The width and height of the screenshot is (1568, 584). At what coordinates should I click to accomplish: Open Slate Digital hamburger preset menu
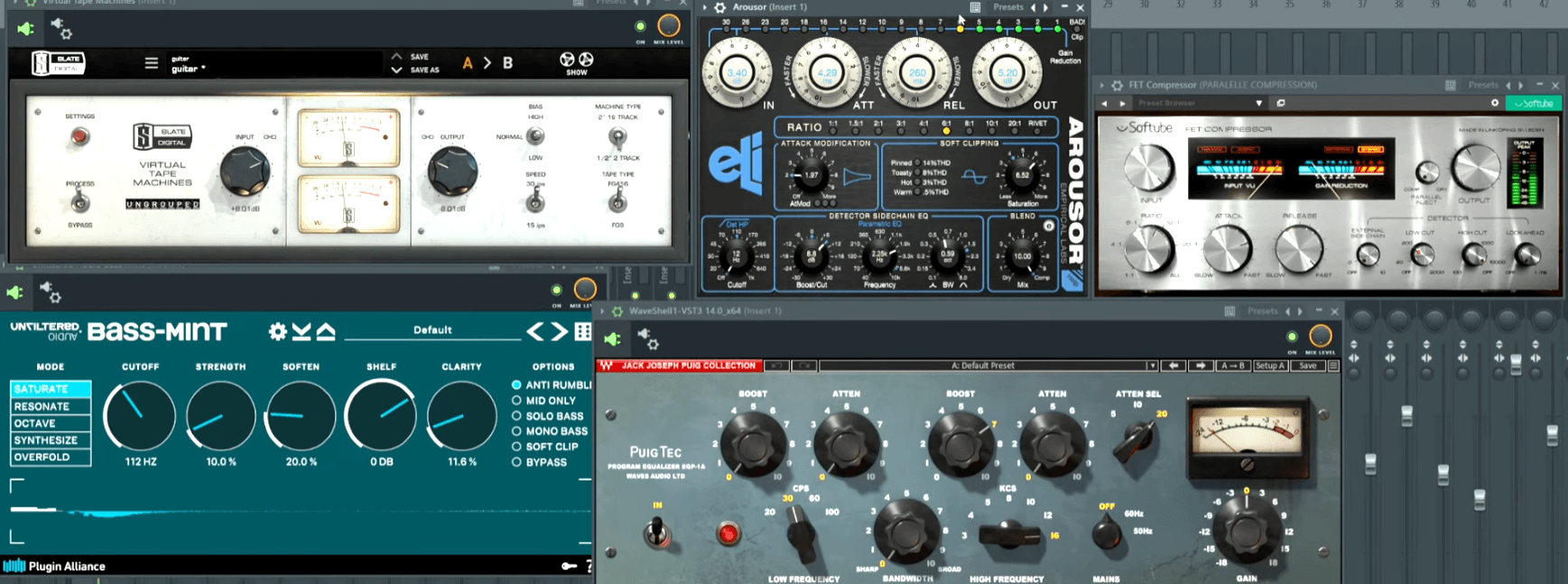click(152, 63)
